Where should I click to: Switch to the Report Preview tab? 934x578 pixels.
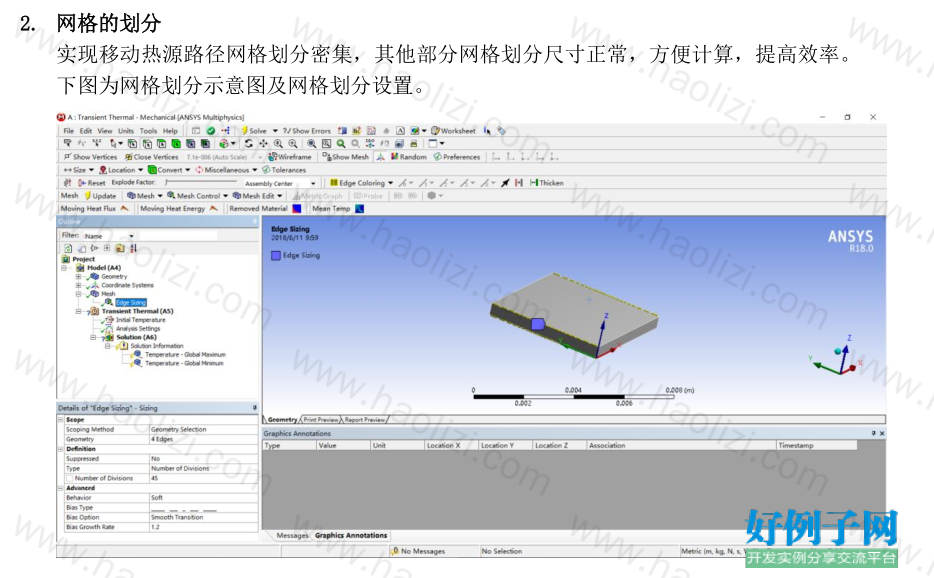365,419
